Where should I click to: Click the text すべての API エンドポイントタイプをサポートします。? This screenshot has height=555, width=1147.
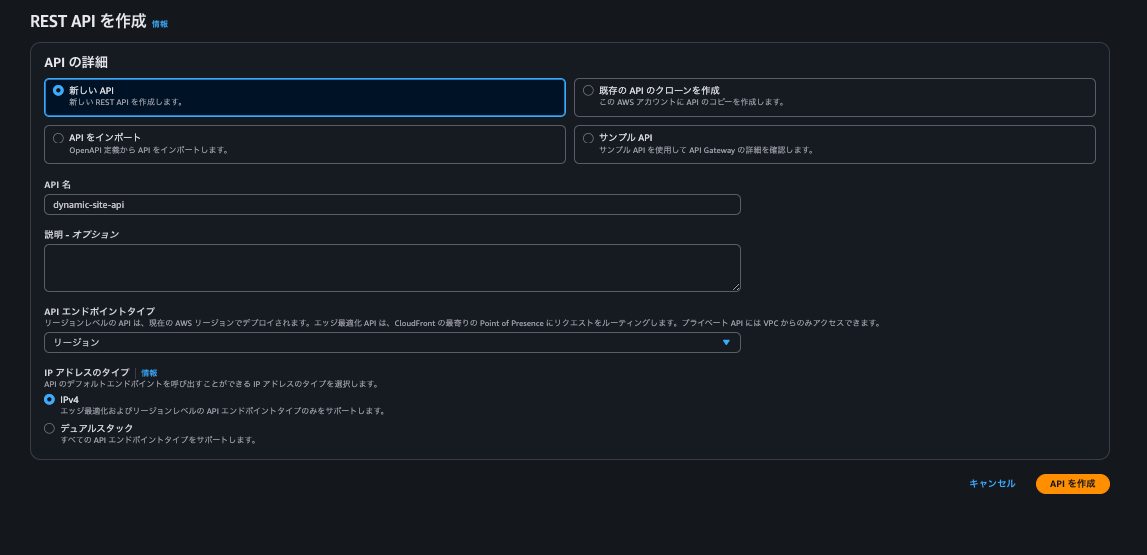pyautogui.click(x=158, y=440)
